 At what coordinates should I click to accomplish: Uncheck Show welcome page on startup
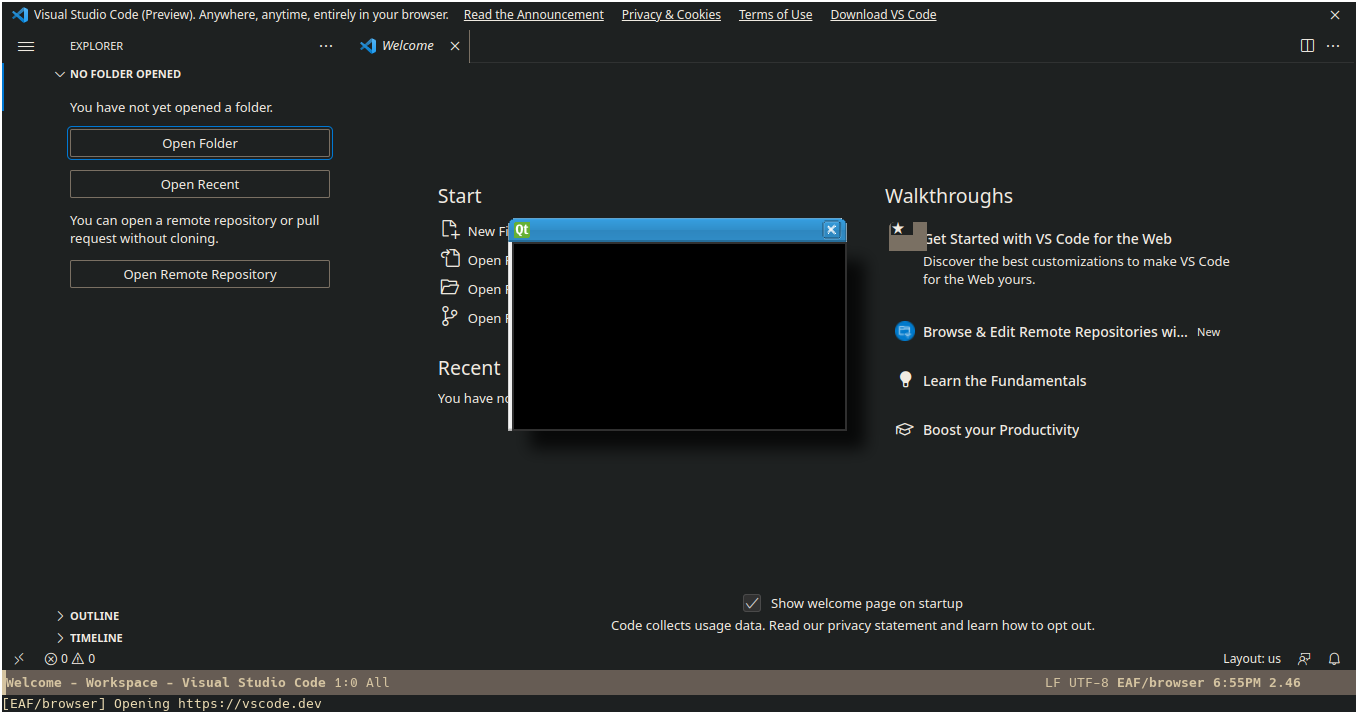point(752,603)
